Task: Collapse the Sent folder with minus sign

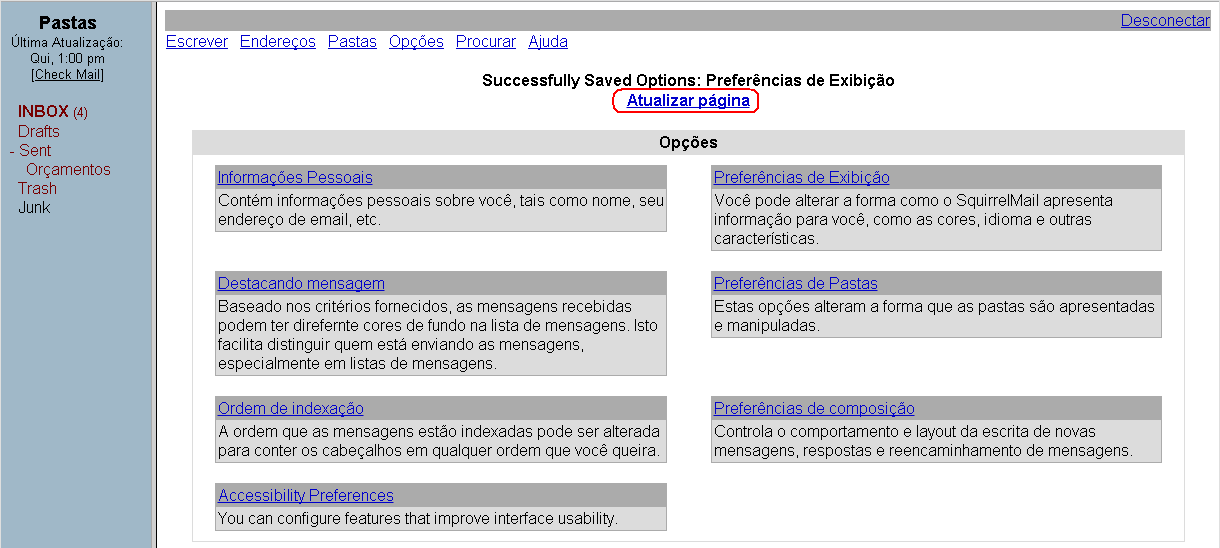Action: [12, 151]
